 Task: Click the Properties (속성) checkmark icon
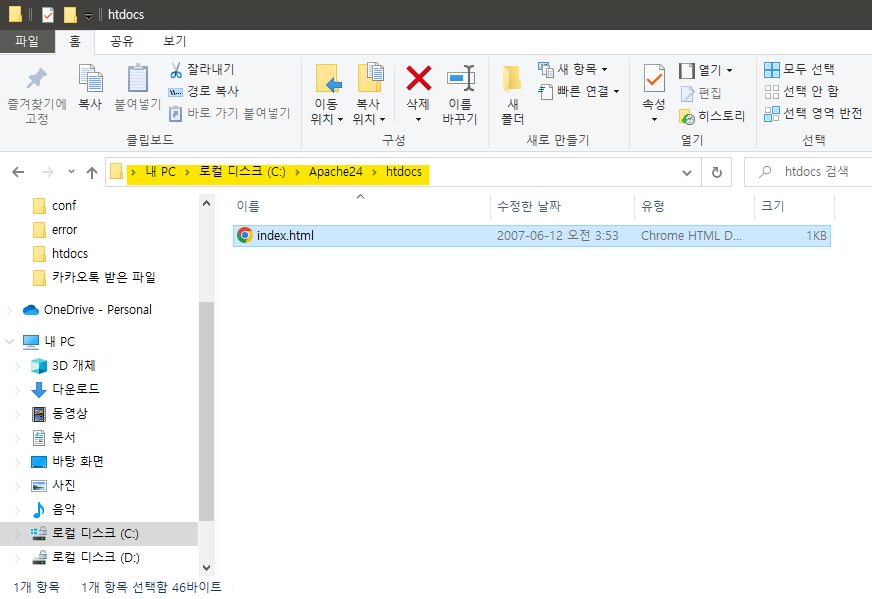[x=654, y=78]
